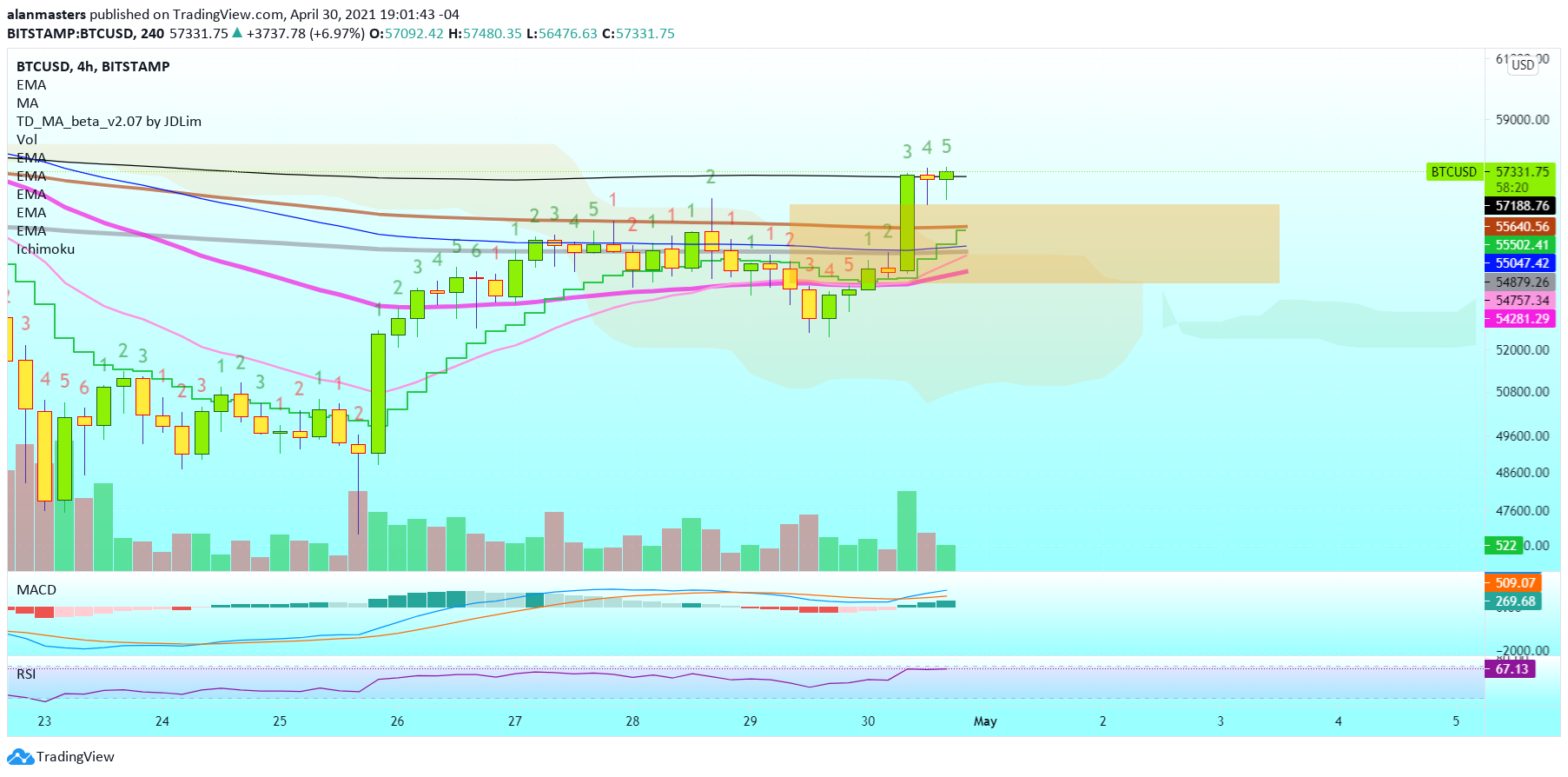Select the purple RSI value label 67.13
The height and width of the screenshot is (777, 1568).
1511,668
